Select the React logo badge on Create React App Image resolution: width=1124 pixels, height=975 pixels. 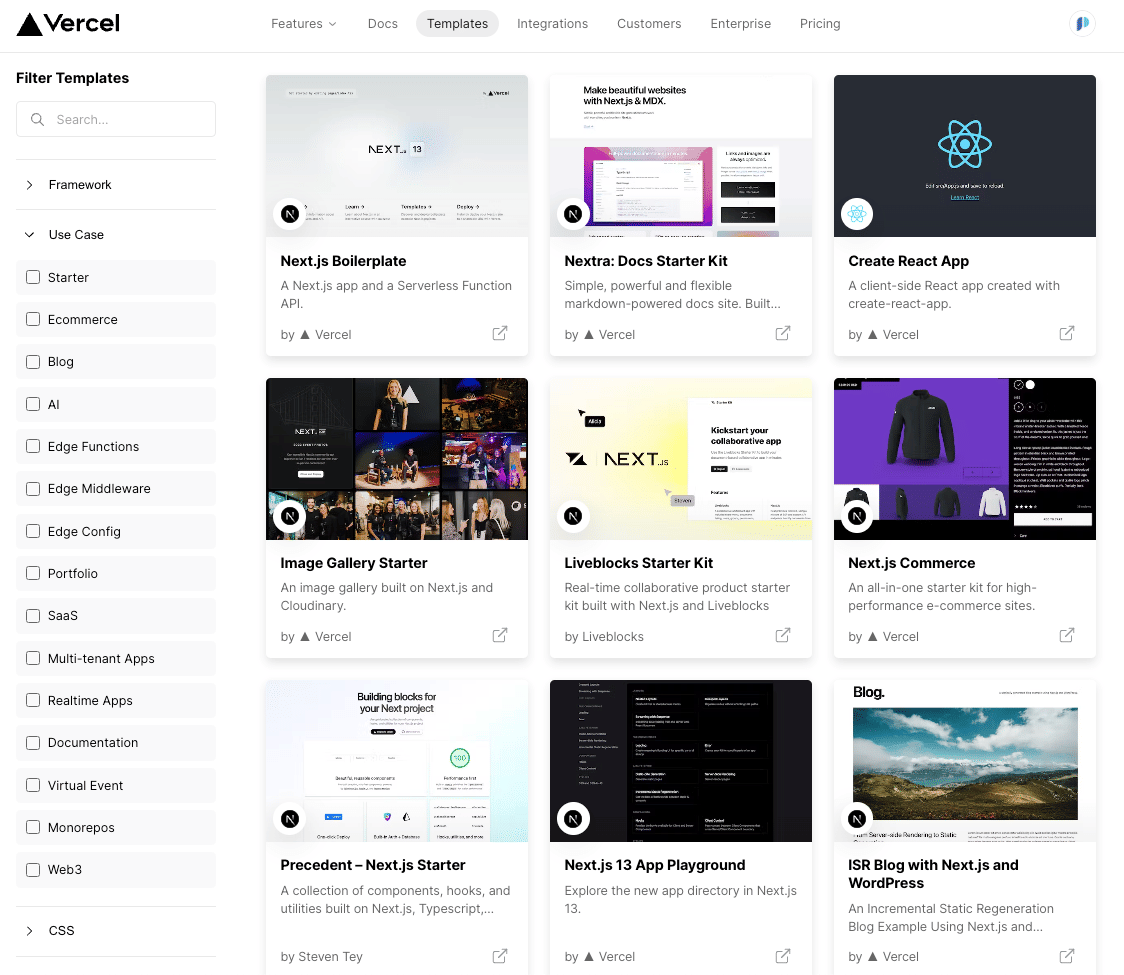[857, 214]
